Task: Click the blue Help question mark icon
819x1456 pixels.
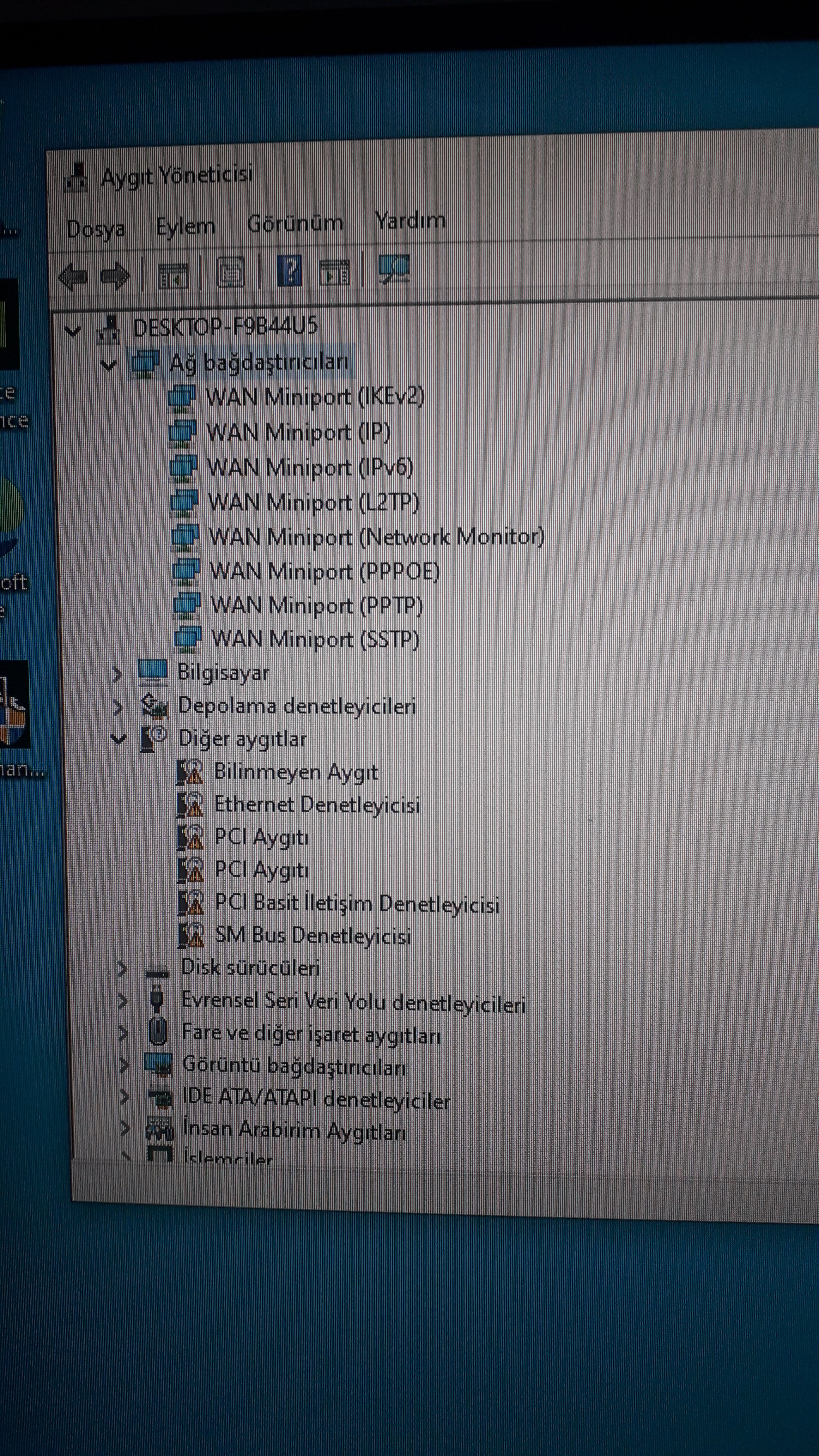Action: 289,271
